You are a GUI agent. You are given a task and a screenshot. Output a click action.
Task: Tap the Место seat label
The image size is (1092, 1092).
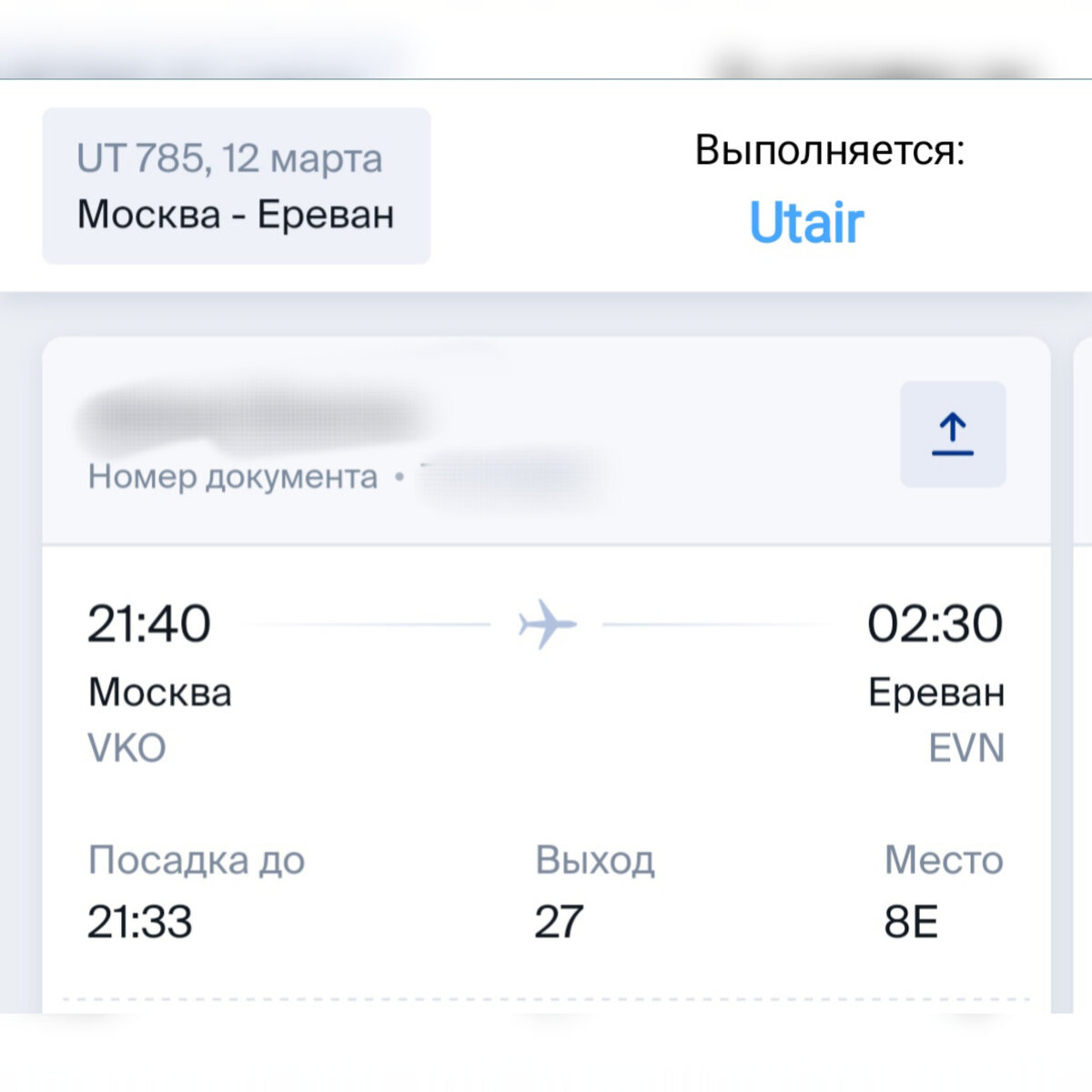(x=944, y=860)
